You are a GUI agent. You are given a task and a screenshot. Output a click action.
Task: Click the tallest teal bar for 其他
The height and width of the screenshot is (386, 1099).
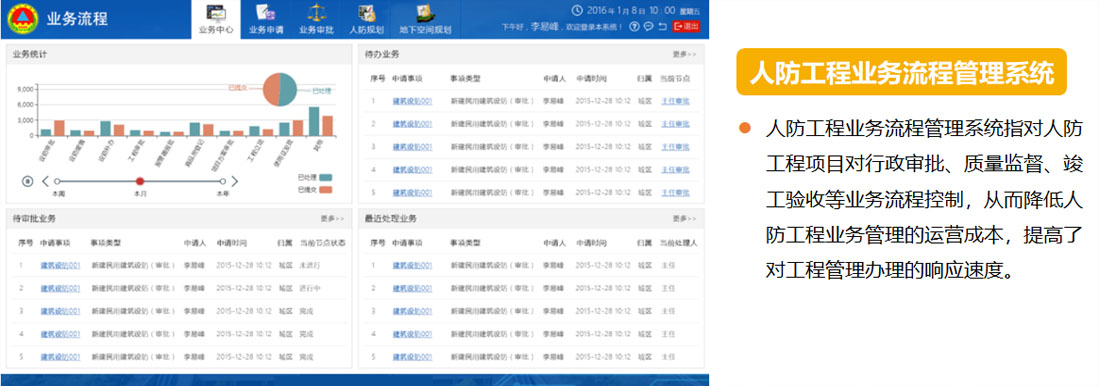tap(314, 121)
